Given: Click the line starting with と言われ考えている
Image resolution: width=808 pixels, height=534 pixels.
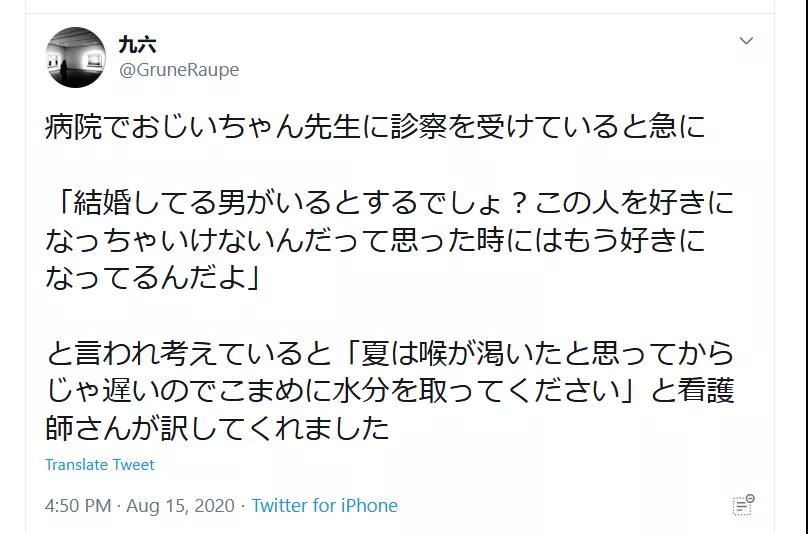Looking at the screenshot, I should pyautogui.click(x=390, y=353).
